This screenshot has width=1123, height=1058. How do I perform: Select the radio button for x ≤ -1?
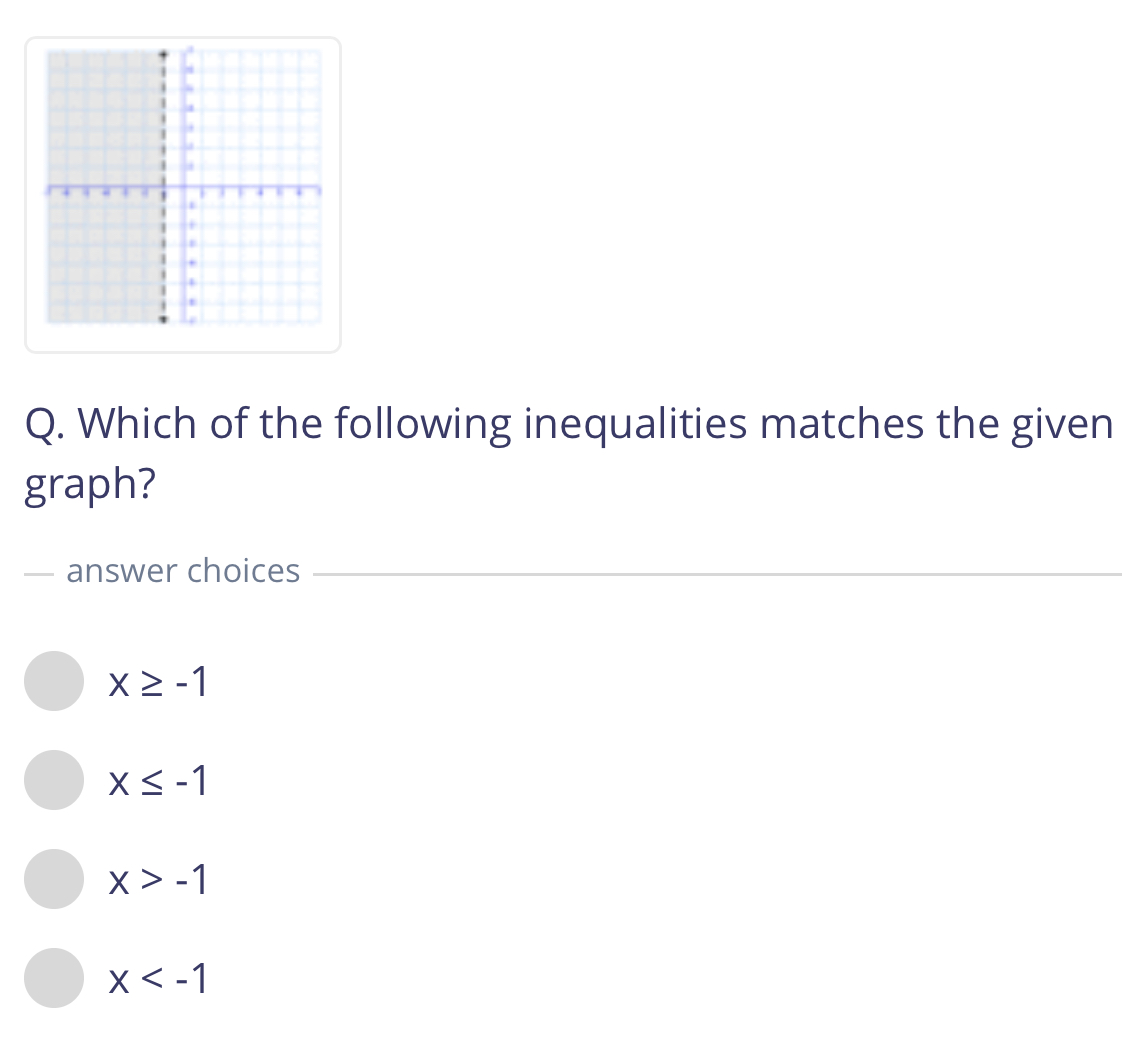click(x=52, y=780)
